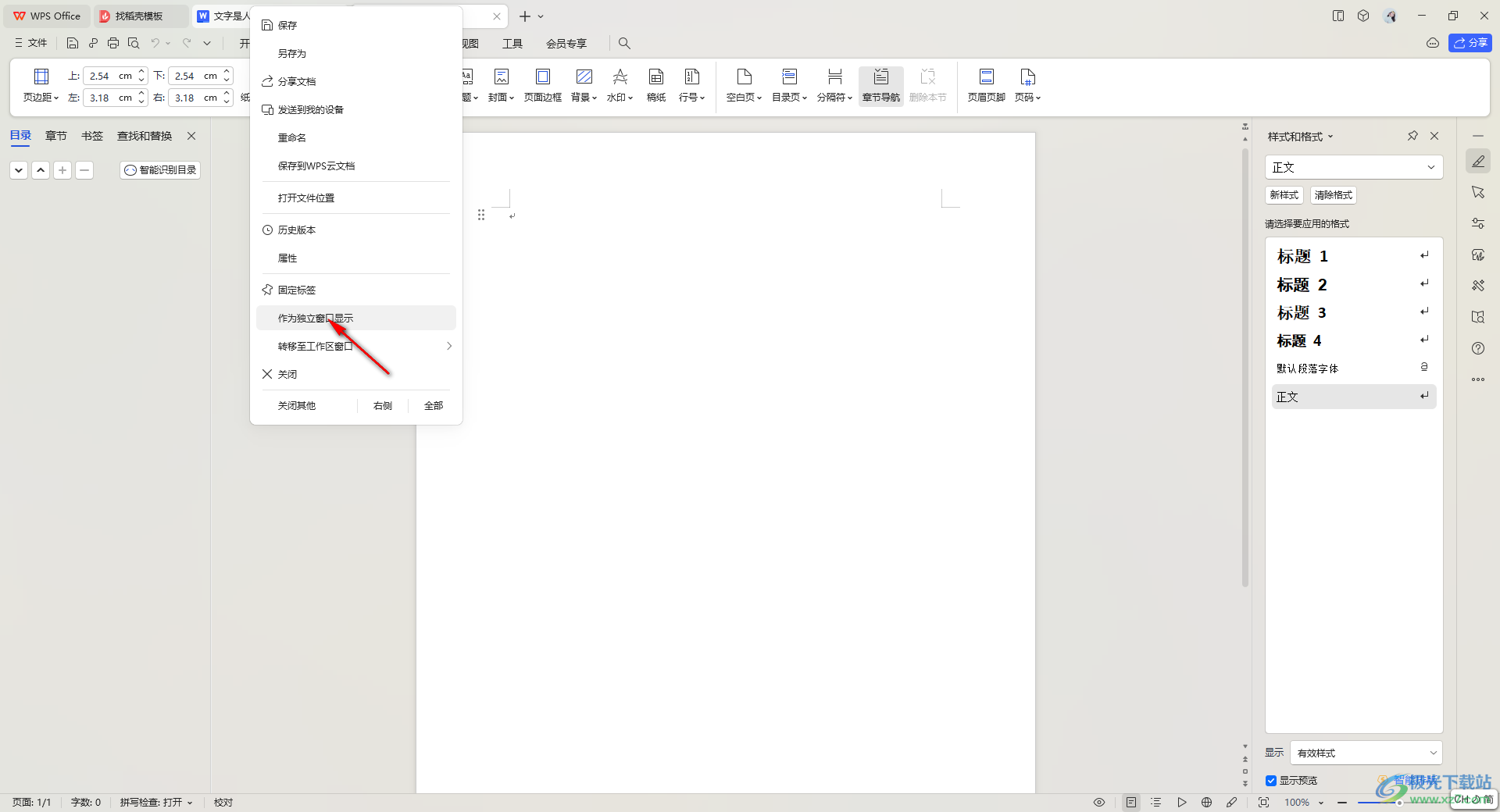This screenshot has width=1500, height=812.
Task: Click the pencil Styles icon in sidebar
Action: pyautogui.click(x=1478, y=161)
